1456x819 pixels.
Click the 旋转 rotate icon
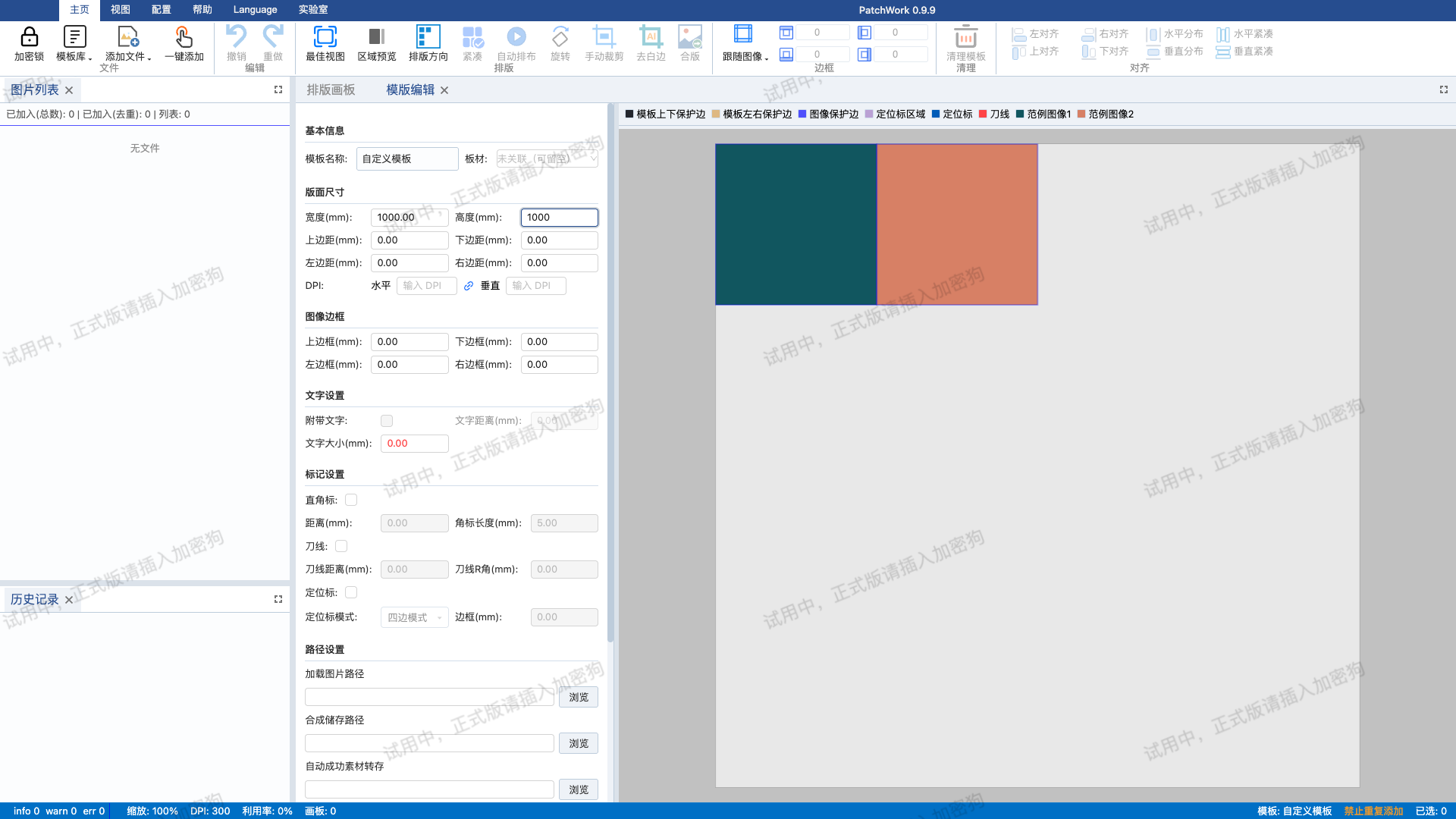click(560, 36)
